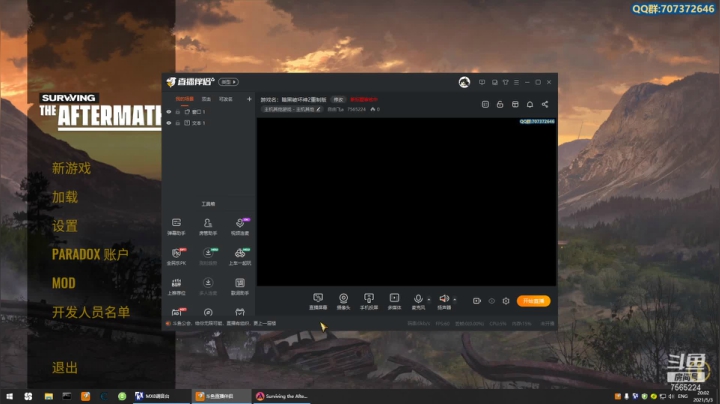Add 手机投屏 phone mirroring source
This screenshot has height=404, width=720.
(369, 301)
